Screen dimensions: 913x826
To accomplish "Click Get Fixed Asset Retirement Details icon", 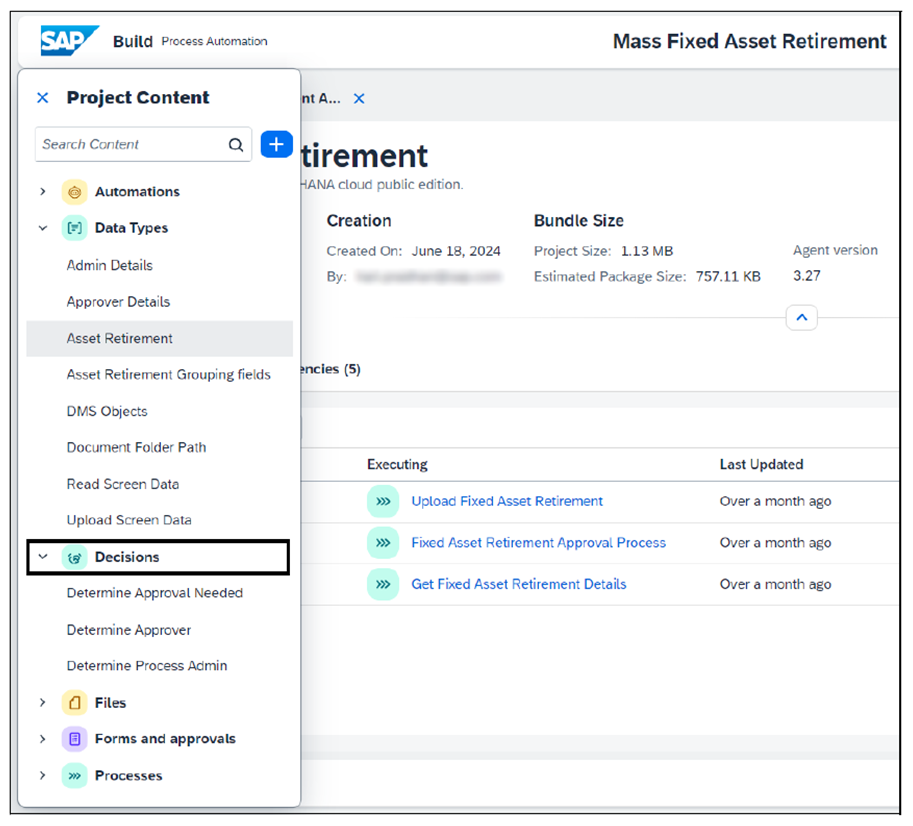I will (383, 584).
